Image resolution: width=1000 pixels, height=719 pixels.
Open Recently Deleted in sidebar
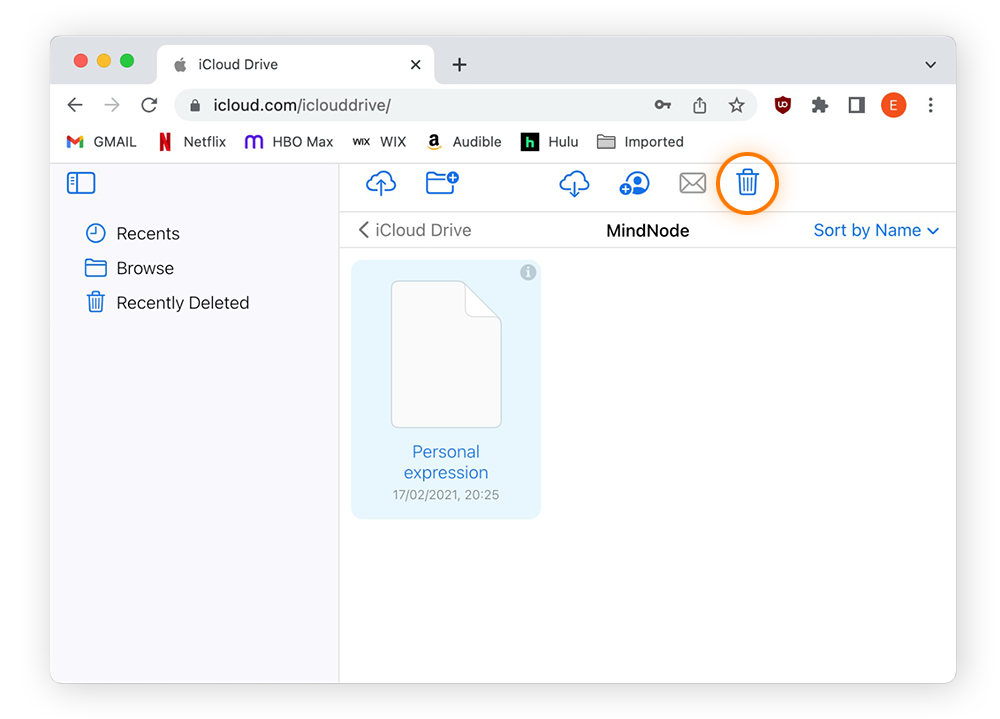[x=167, y=302]
